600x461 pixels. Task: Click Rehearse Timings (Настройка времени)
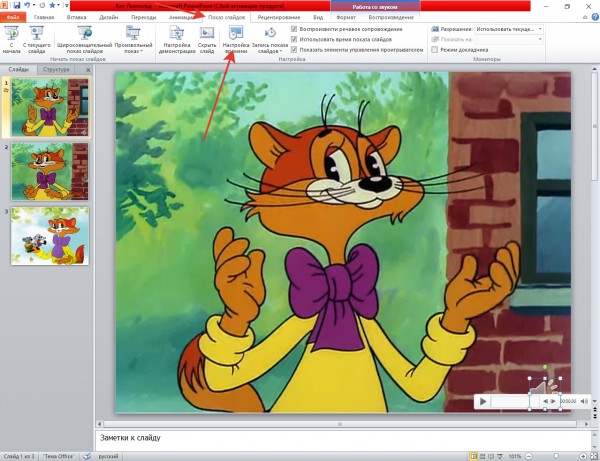point(236,40)
